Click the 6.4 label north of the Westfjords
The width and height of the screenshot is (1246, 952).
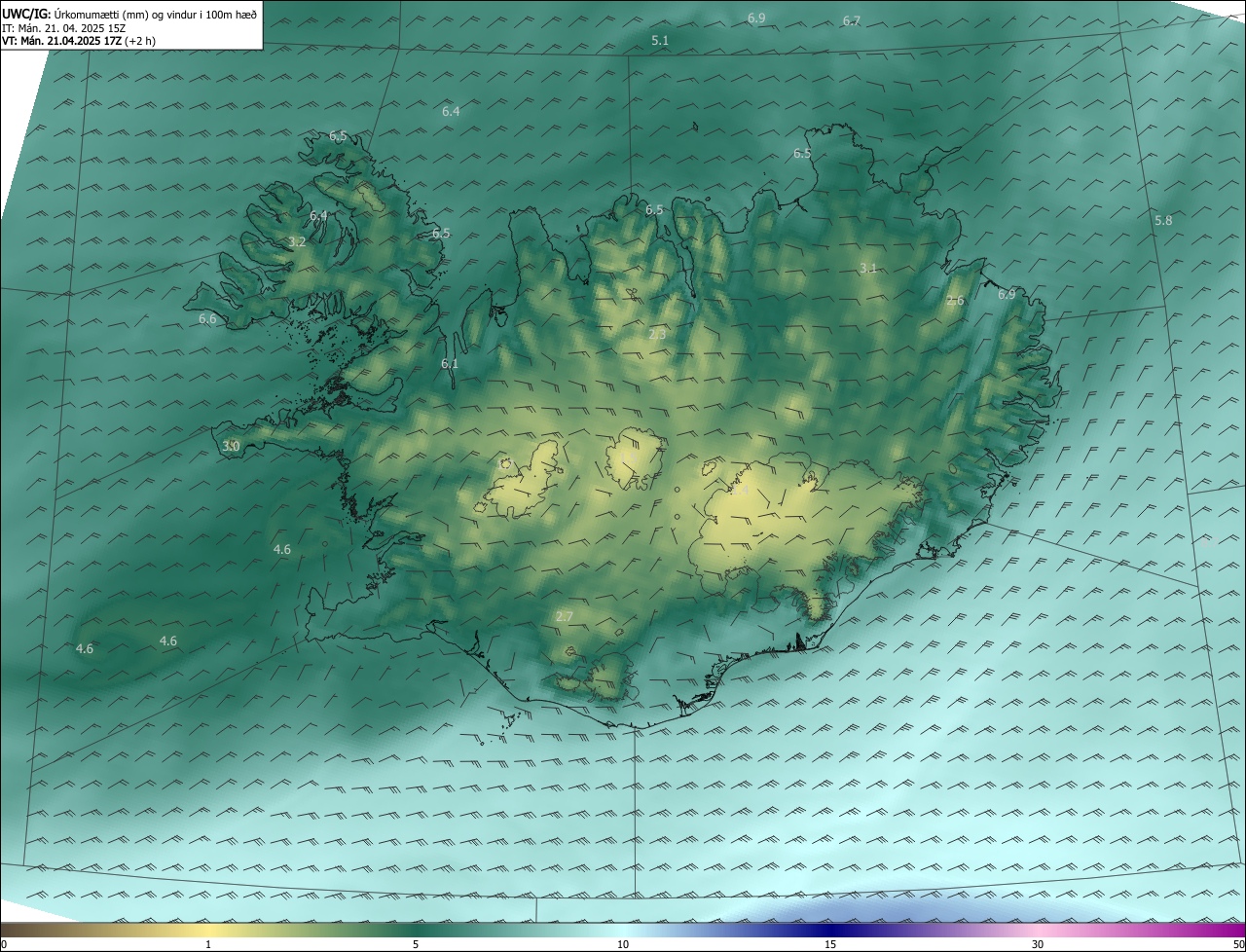pos(451,111)
